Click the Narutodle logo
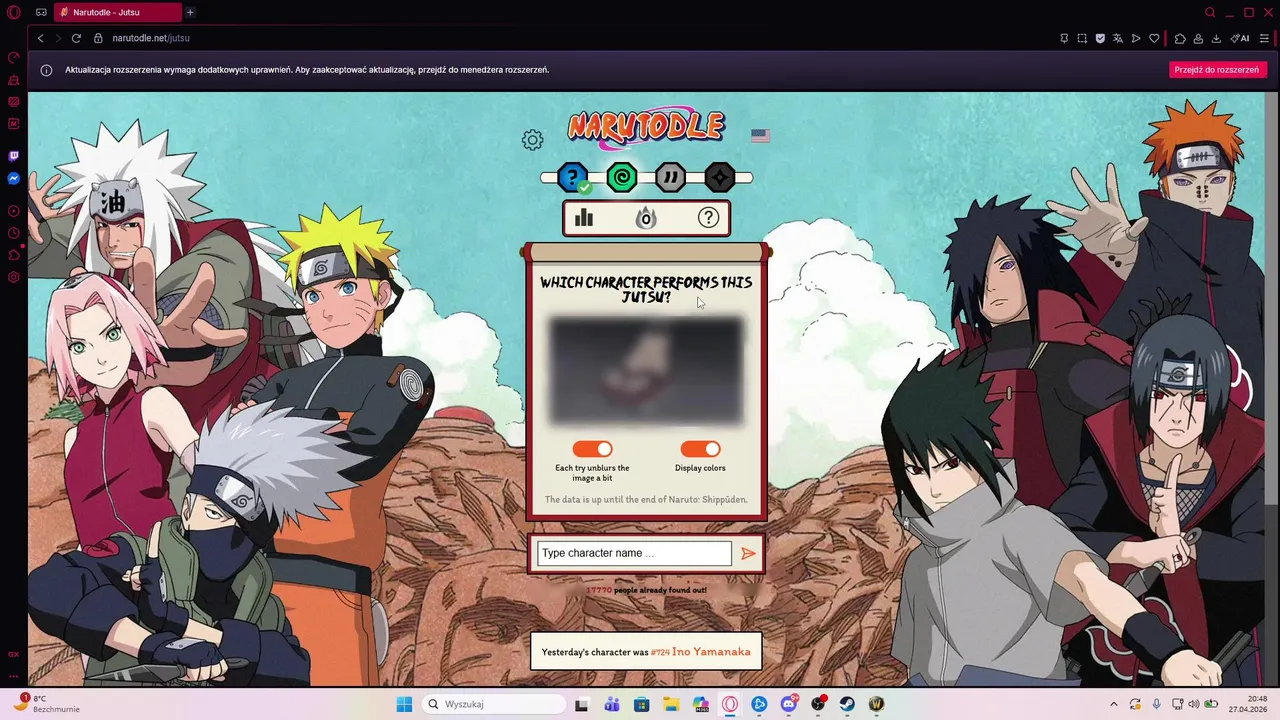This screenshot has height=720, width=1280. 646,126
